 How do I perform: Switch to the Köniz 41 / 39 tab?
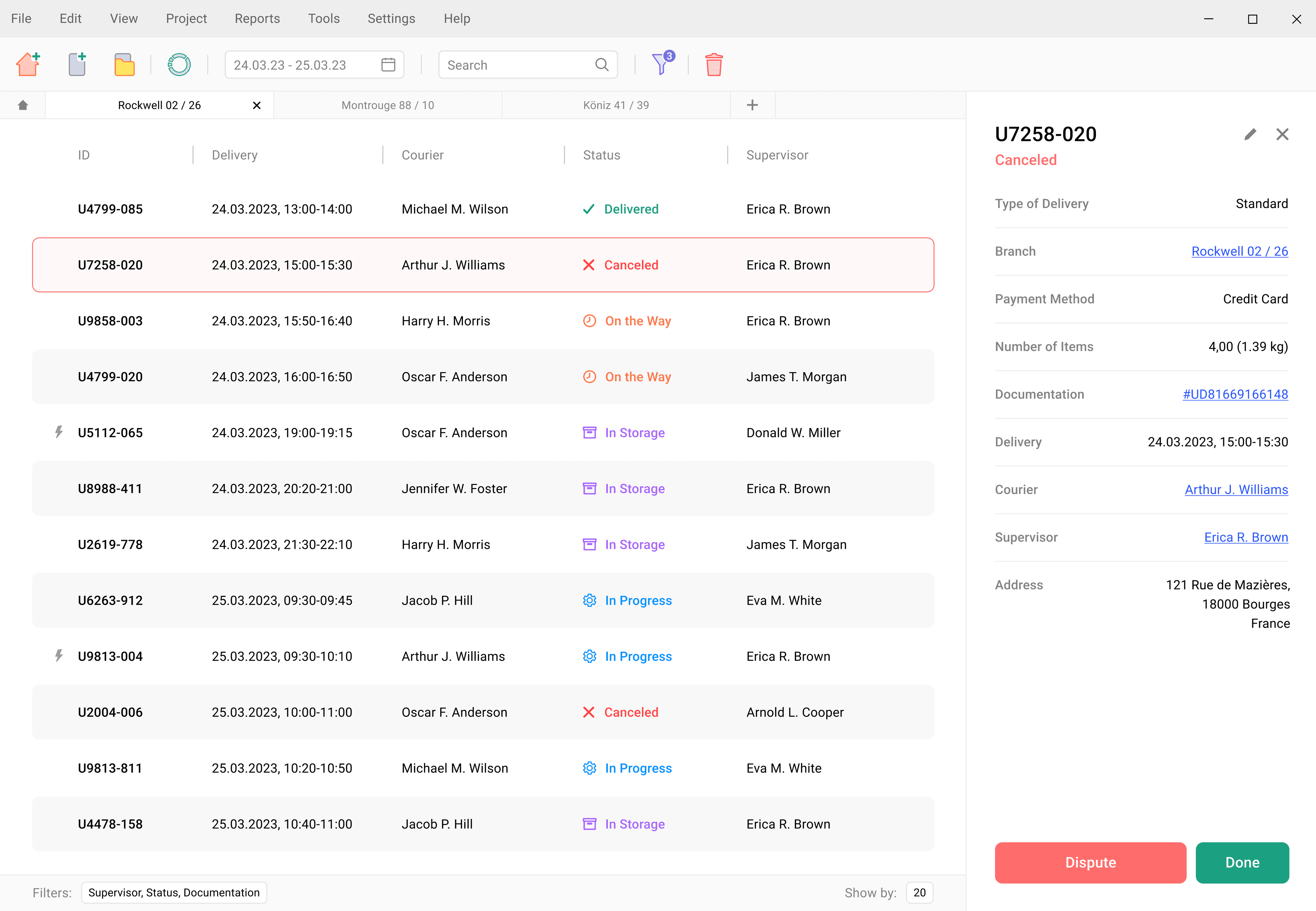click(616, 105)
